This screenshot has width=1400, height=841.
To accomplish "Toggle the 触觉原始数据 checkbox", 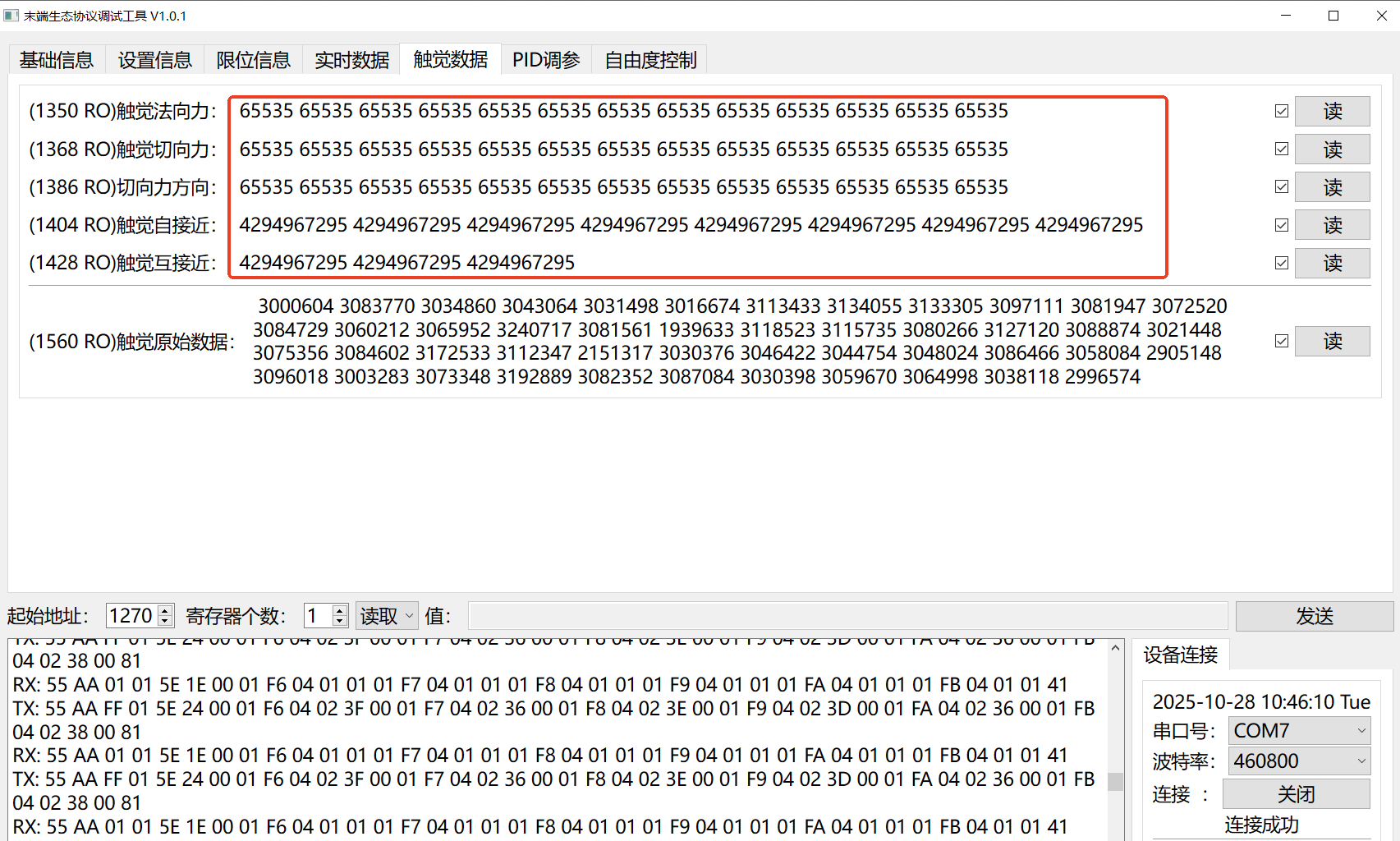I will [x=1282, y=341].
